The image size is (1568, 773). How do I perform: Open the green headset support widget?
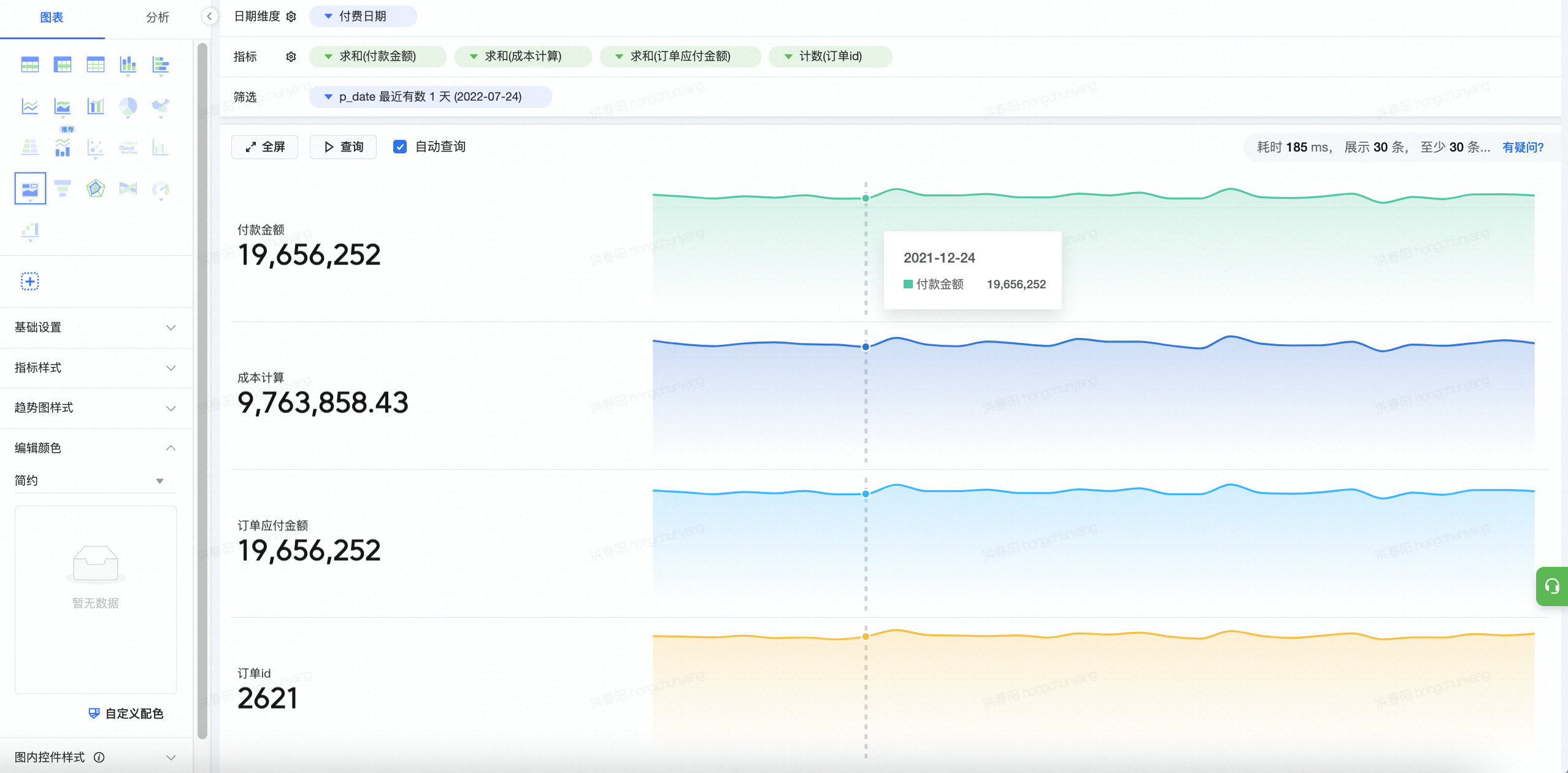[x=1552, y=586]
